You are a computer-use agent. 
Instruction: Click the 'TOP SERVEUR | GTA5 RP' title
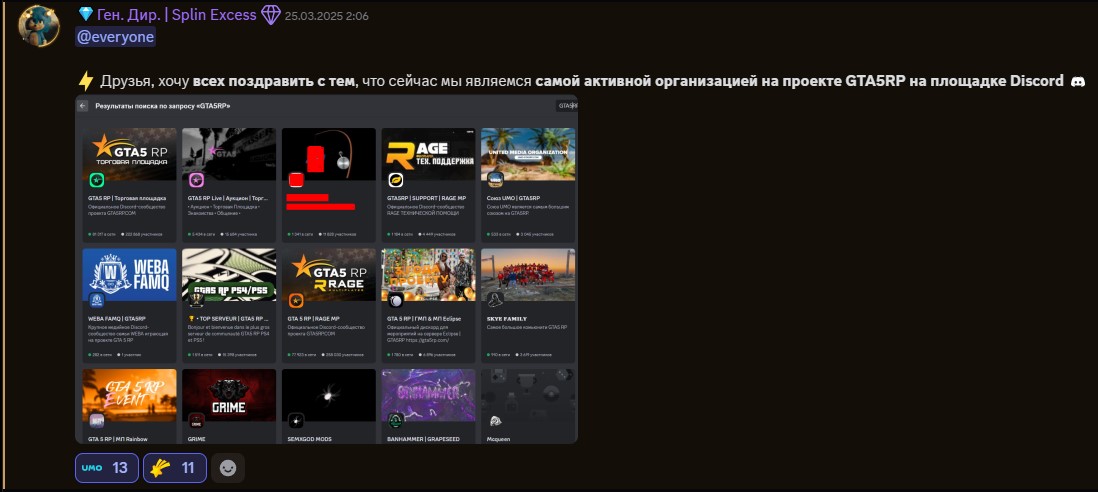coord(229,319)
